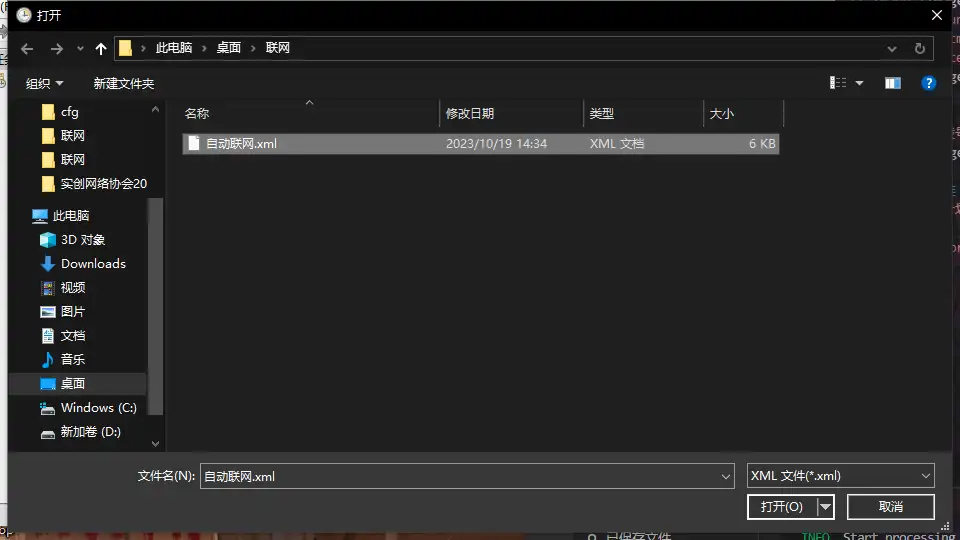The width and height of the screenshot is (960, 540).
Task: Click the Back navigation arrow
Action: pos(27,48)
